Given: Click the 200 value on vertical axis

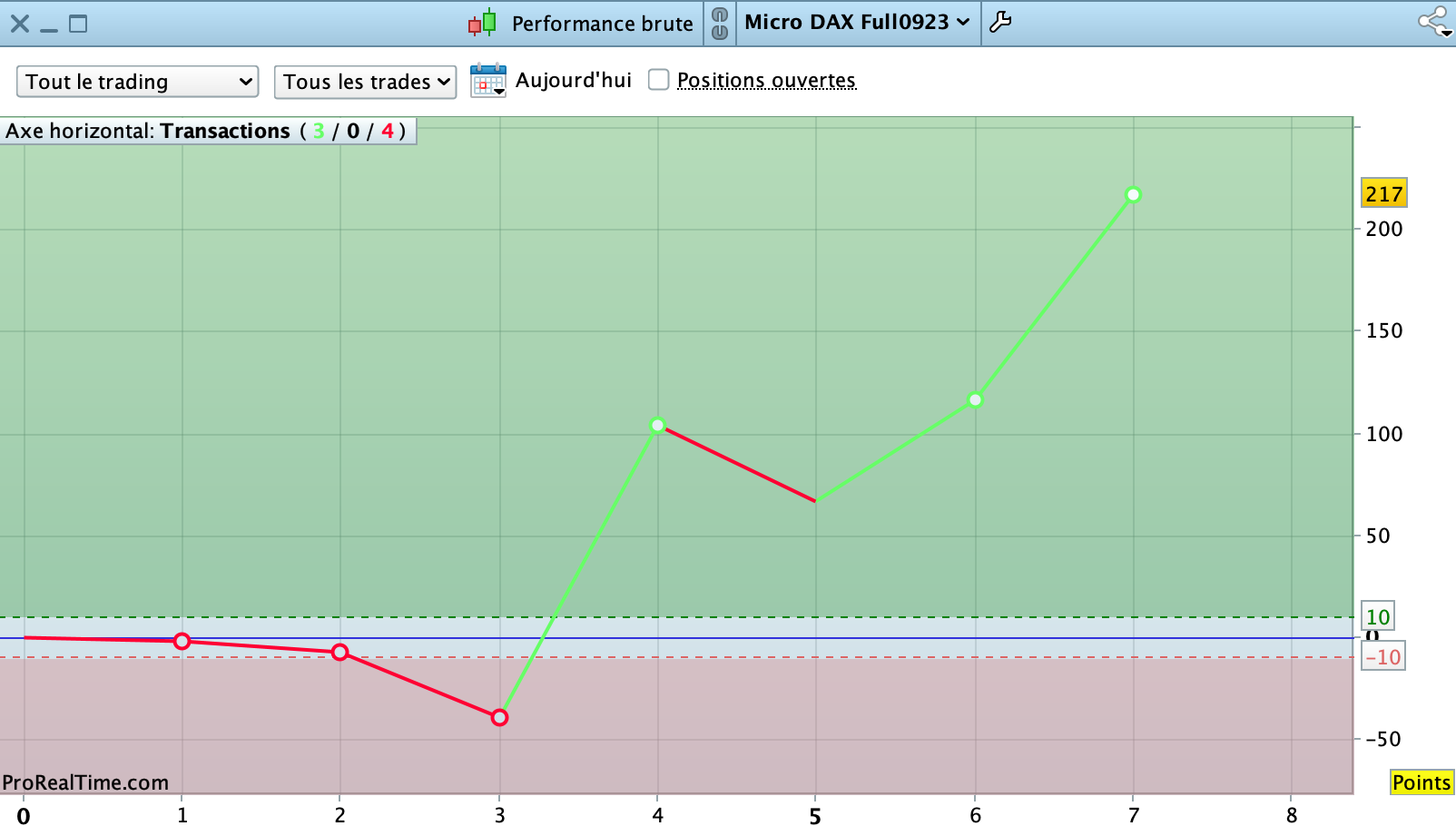Looking at the screenshot, I should click(1384, 229).
